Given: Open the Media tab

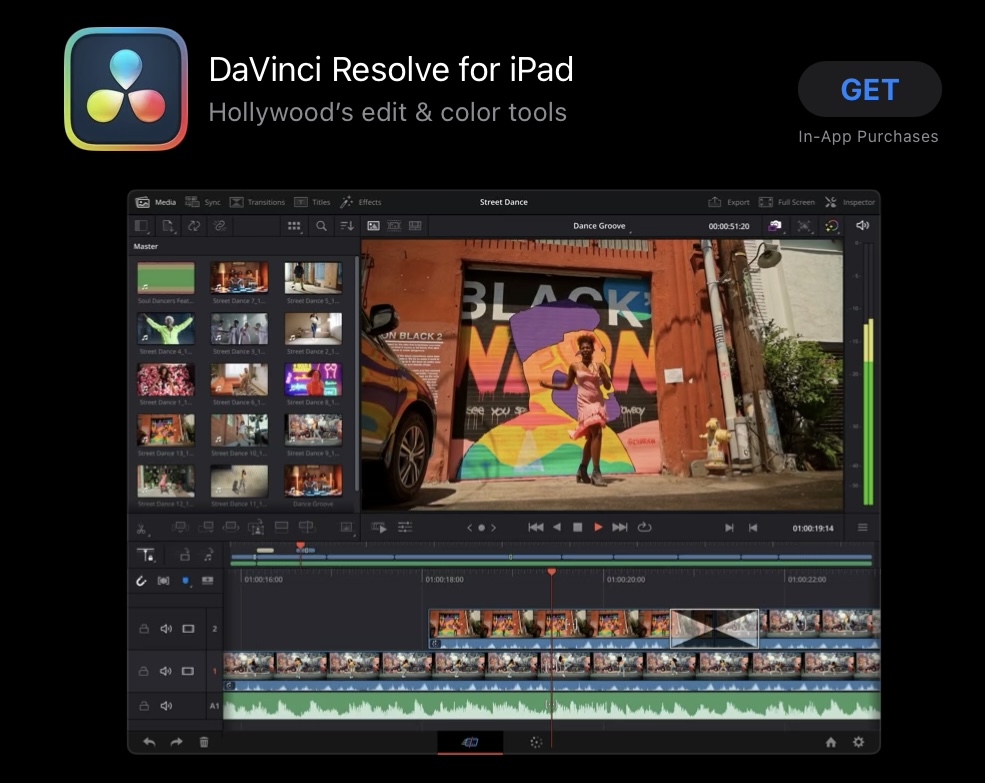Looking at the screenshot, I should coord(156,202).
